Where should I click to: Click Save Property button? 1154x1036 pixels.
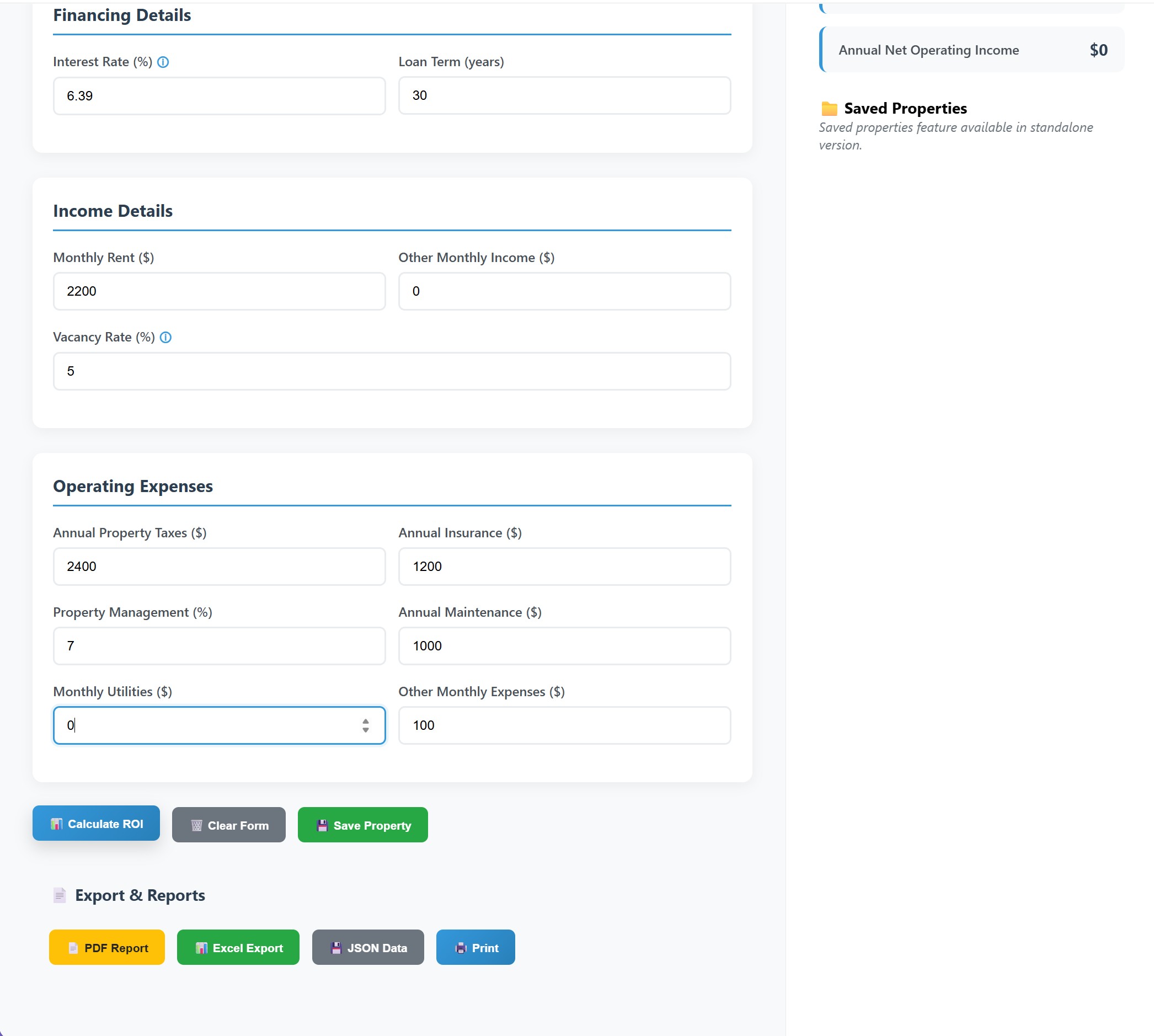(362, 825)
